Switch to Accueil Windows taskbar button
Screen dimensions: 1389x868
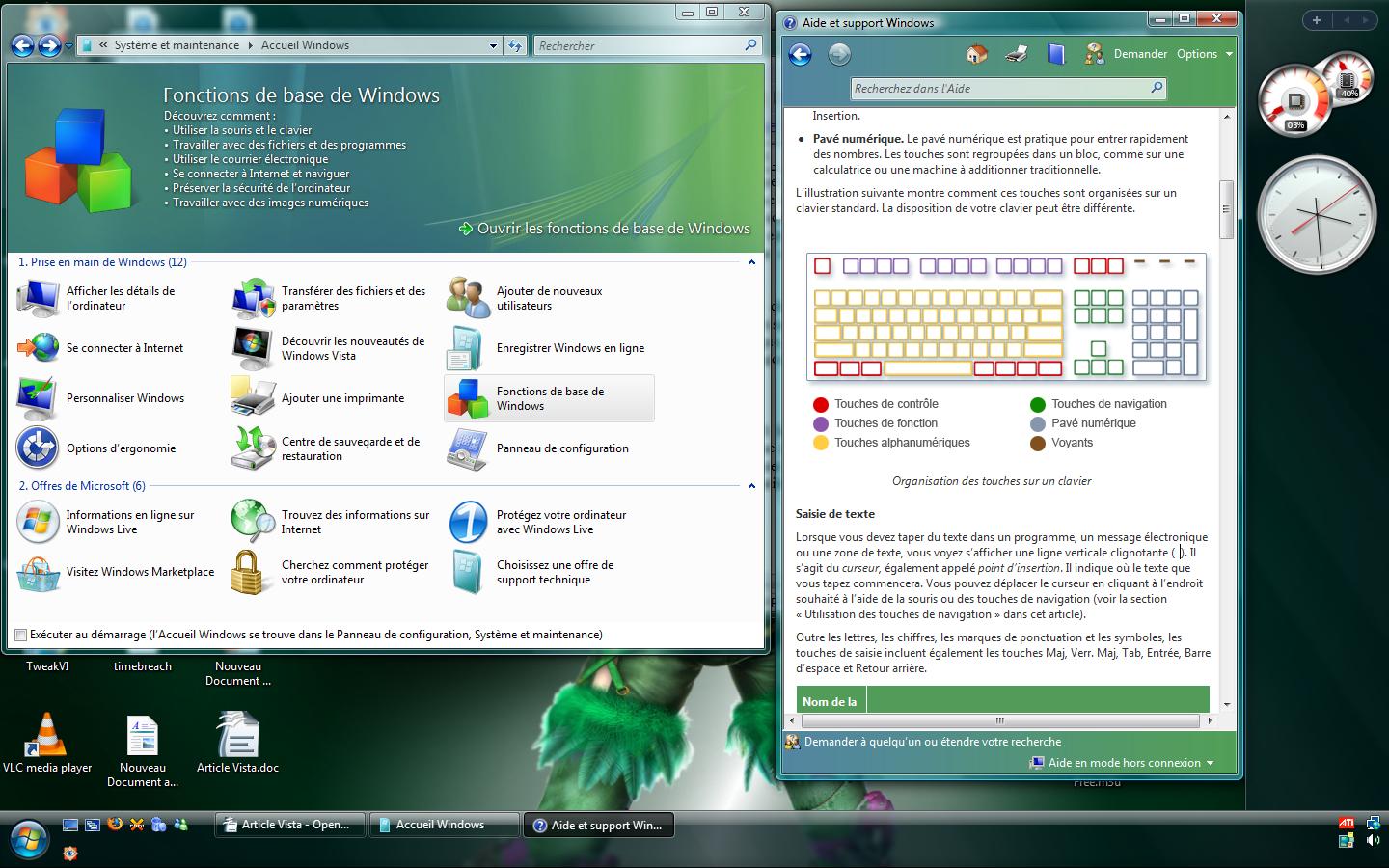click(x=444, y=825)
